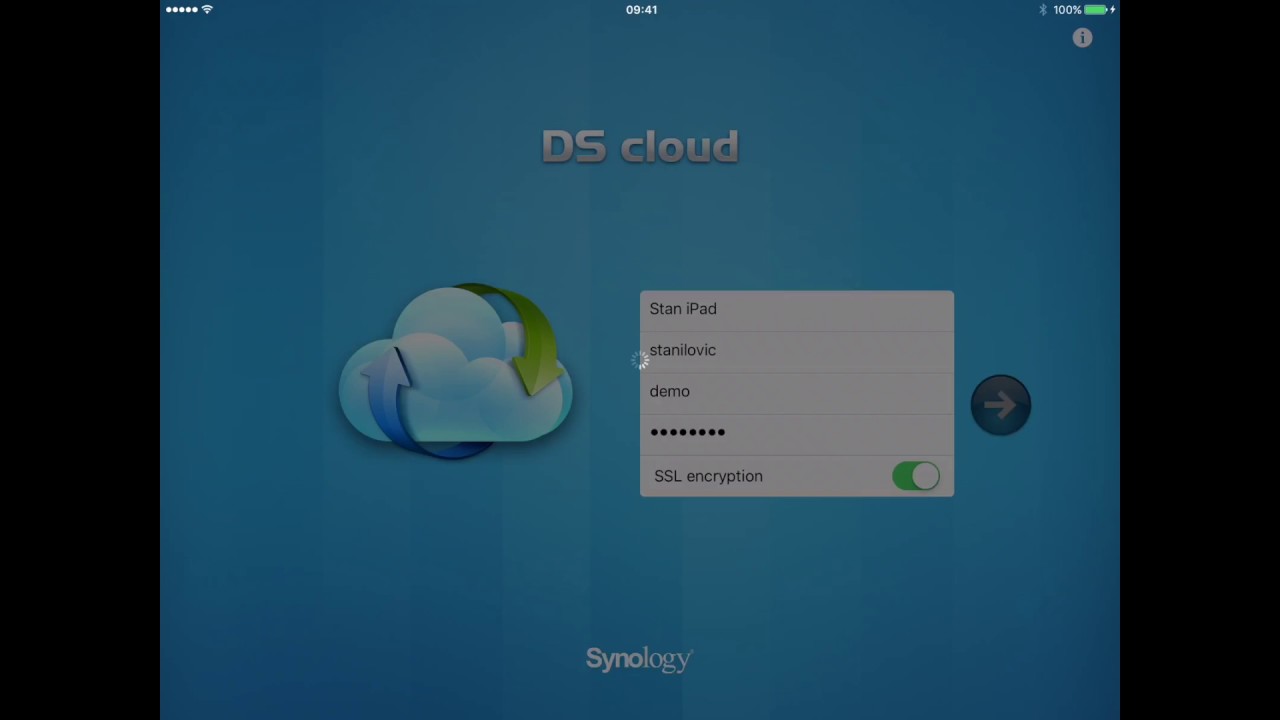Tap the cellular signal dots indicator
1280x720 pixels.
click(x=182, y=10)
